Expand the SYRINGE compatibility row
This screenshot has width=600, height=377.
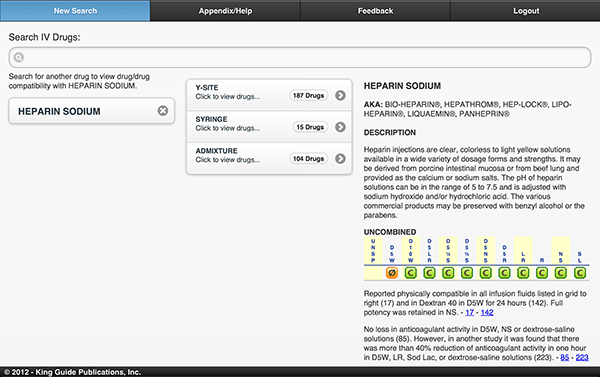coord(269,127)
